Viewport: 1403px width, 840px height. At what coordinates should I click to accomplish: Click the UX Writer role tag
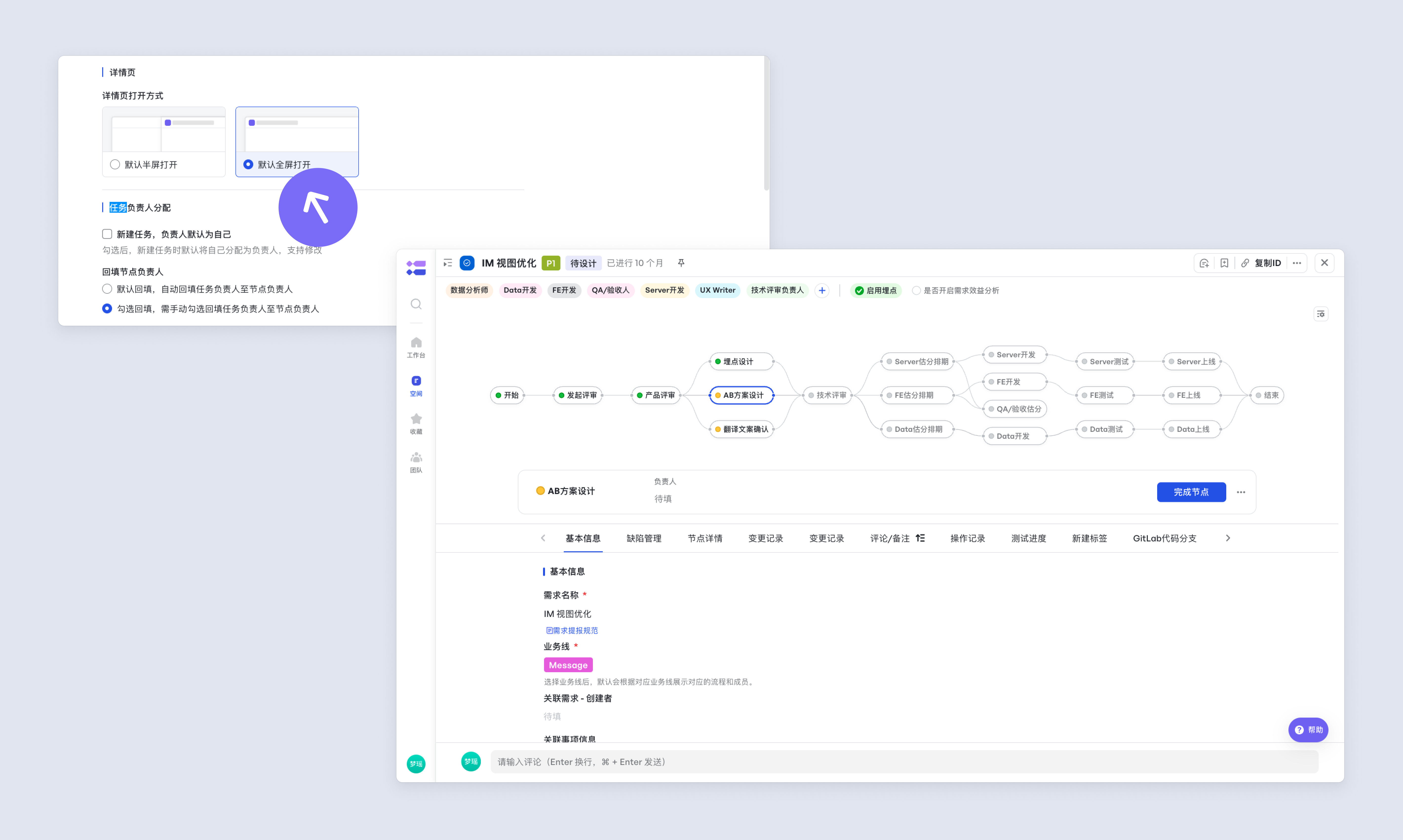click(x=717, y=290)
